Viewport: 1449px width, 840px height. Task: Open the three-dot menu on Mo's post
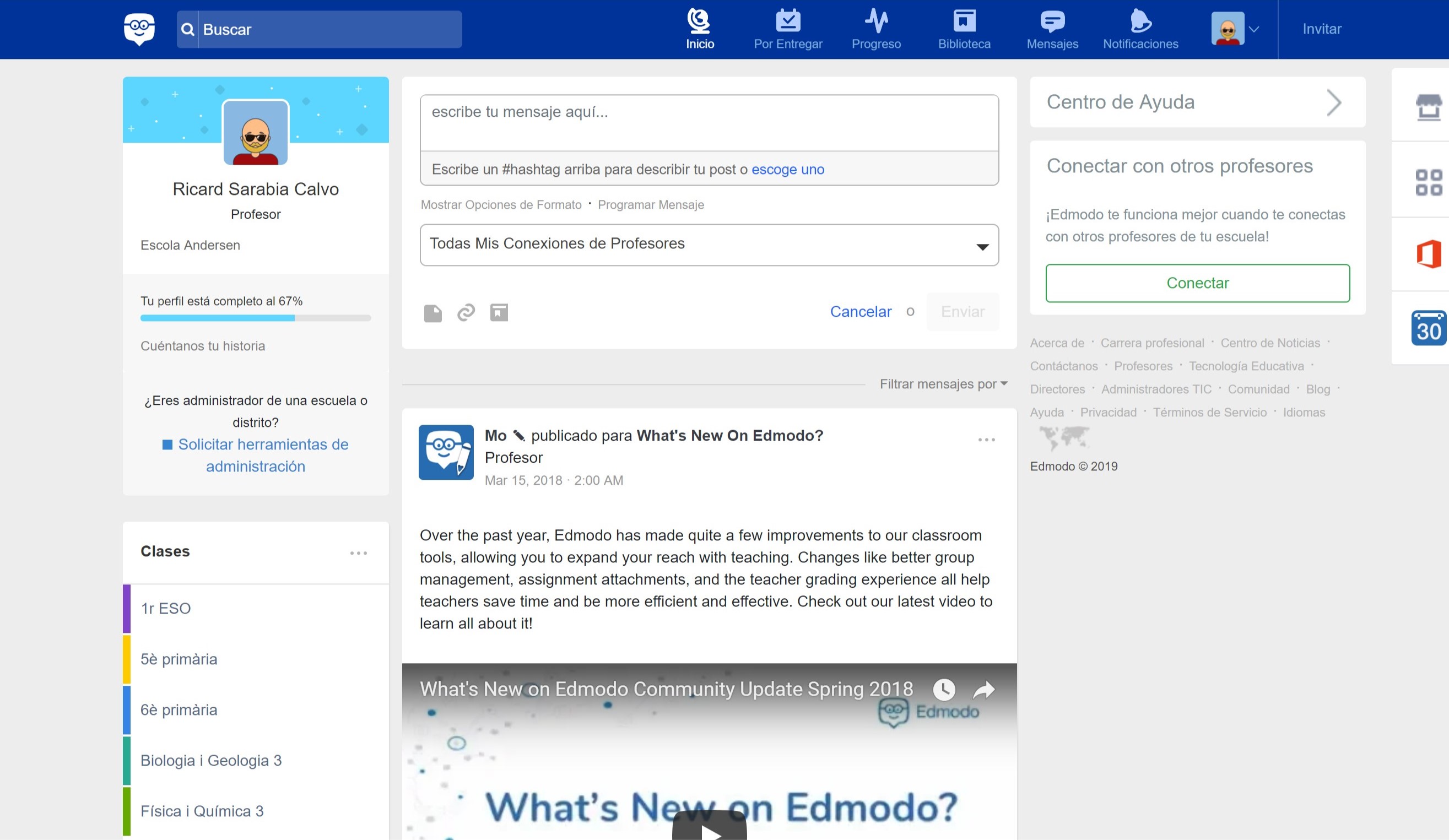[986, 440]
